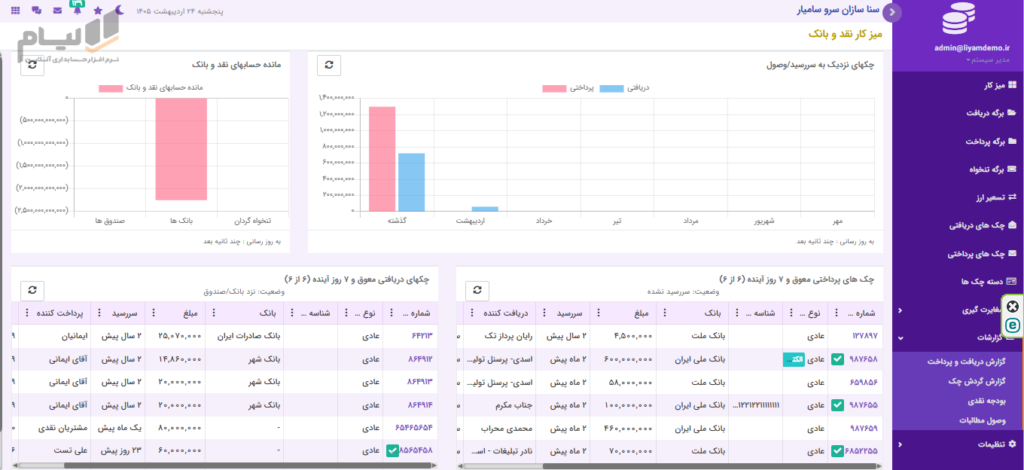Refresh the چکهای نزدیک به سررسید chart
Image resolution: width=1024 pixels, height=470 pixels.
328,65
